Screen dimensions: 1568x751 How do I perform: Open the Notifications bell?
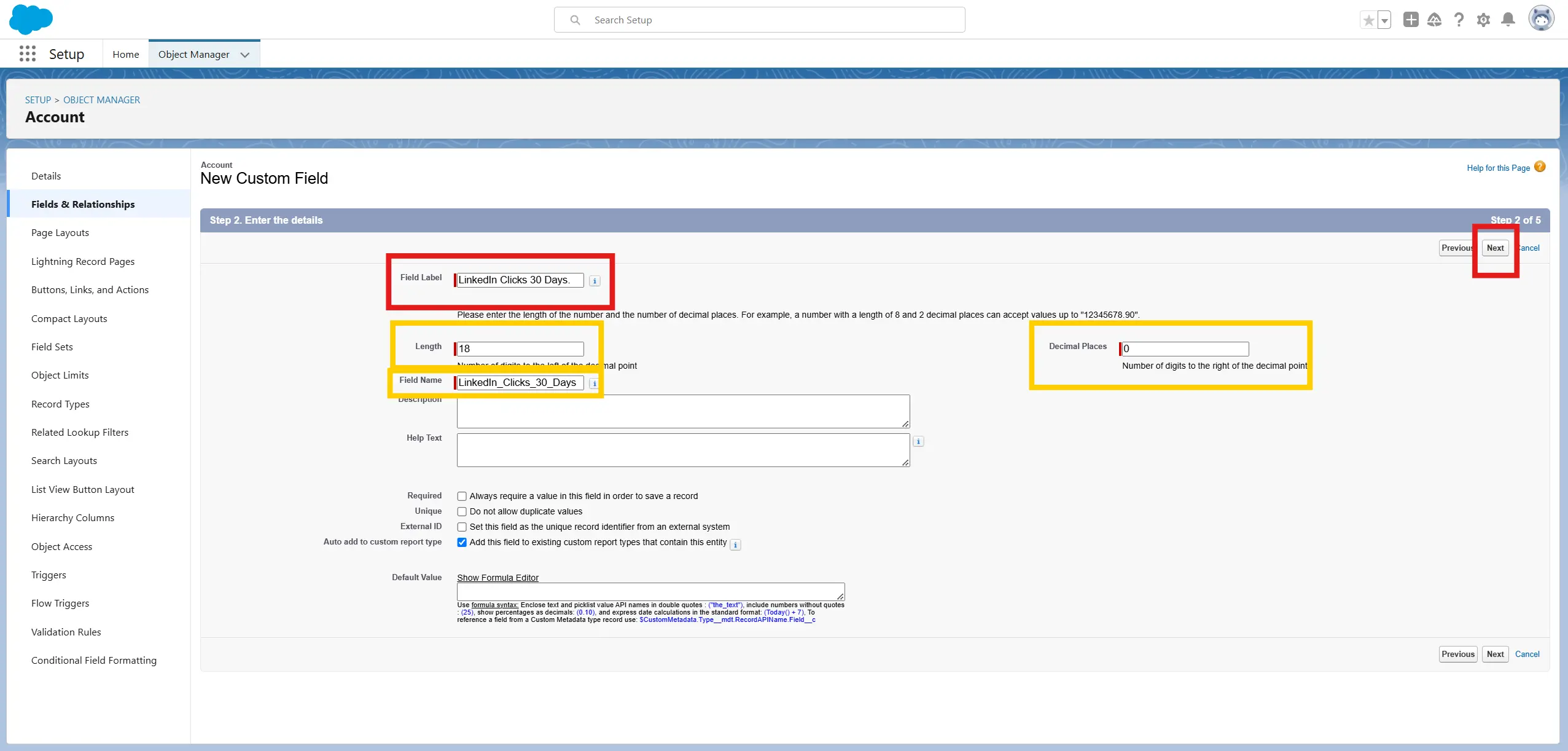[1508, 20]
